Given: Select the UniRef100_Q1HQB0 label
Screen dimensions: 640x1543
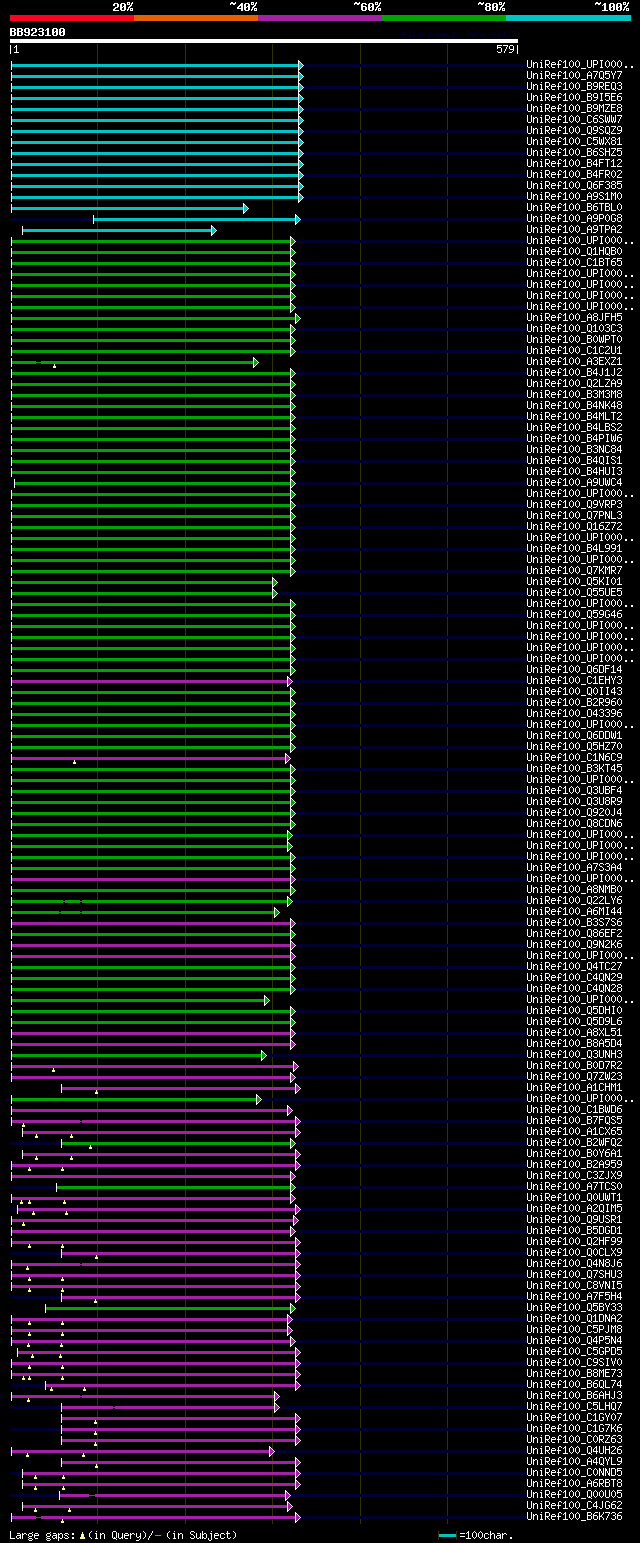Looking at the screenshot, I should click(x=574, y=251).
